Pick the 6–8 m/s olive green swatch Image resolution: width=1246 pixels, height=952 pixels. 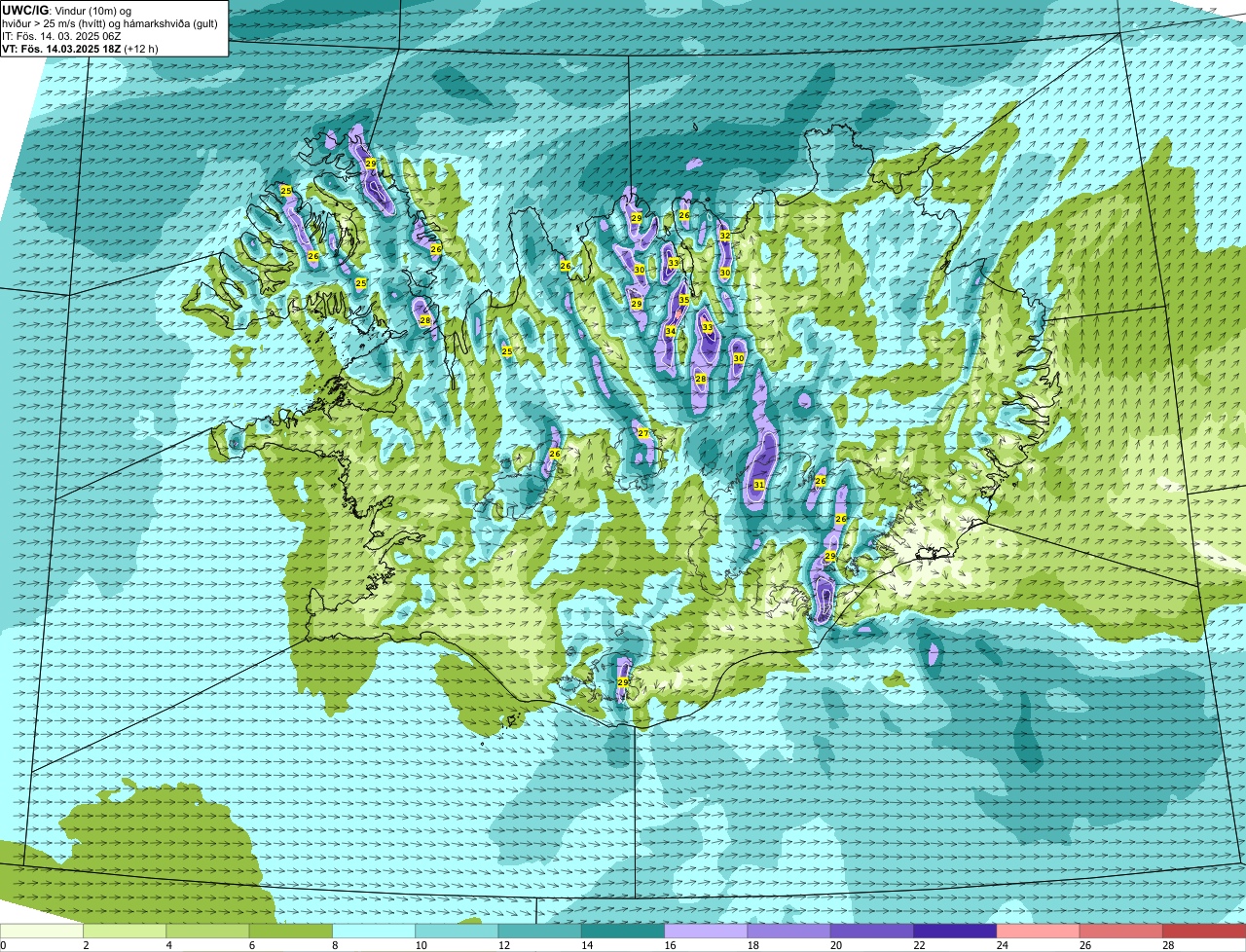(291, 932)
